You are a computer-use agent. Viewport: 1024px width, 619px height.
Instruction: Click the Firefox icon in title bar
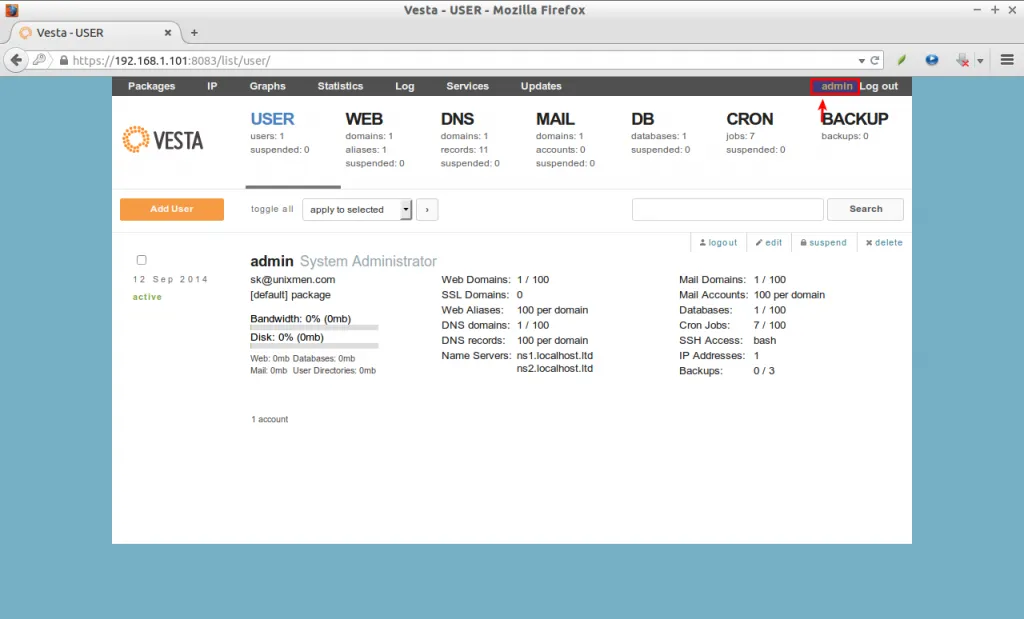click(x=12, y=10)
